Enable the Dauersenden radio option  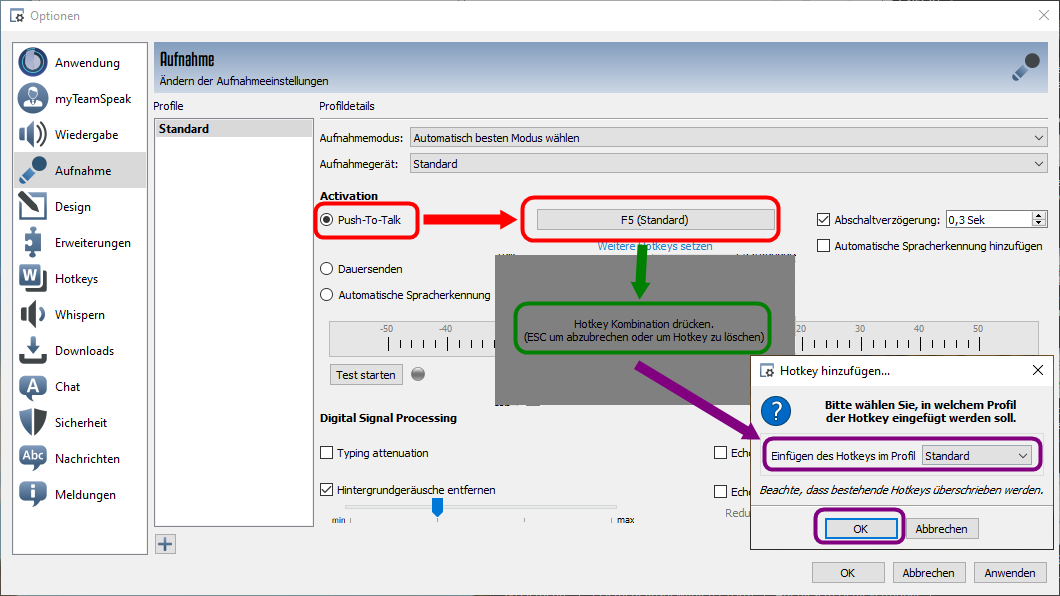327,269
